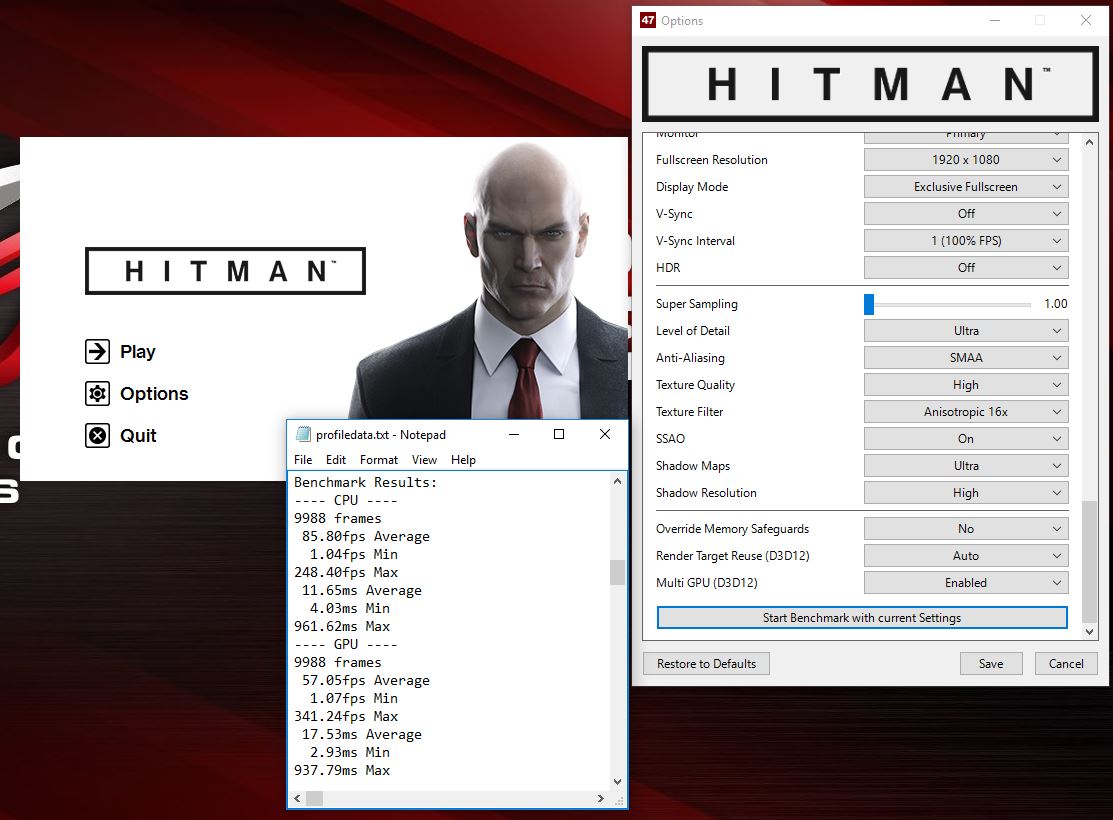This screenshot has height=820, width=1113.
Task: Click the Play arrow icon in launcher
Action: 97,351
